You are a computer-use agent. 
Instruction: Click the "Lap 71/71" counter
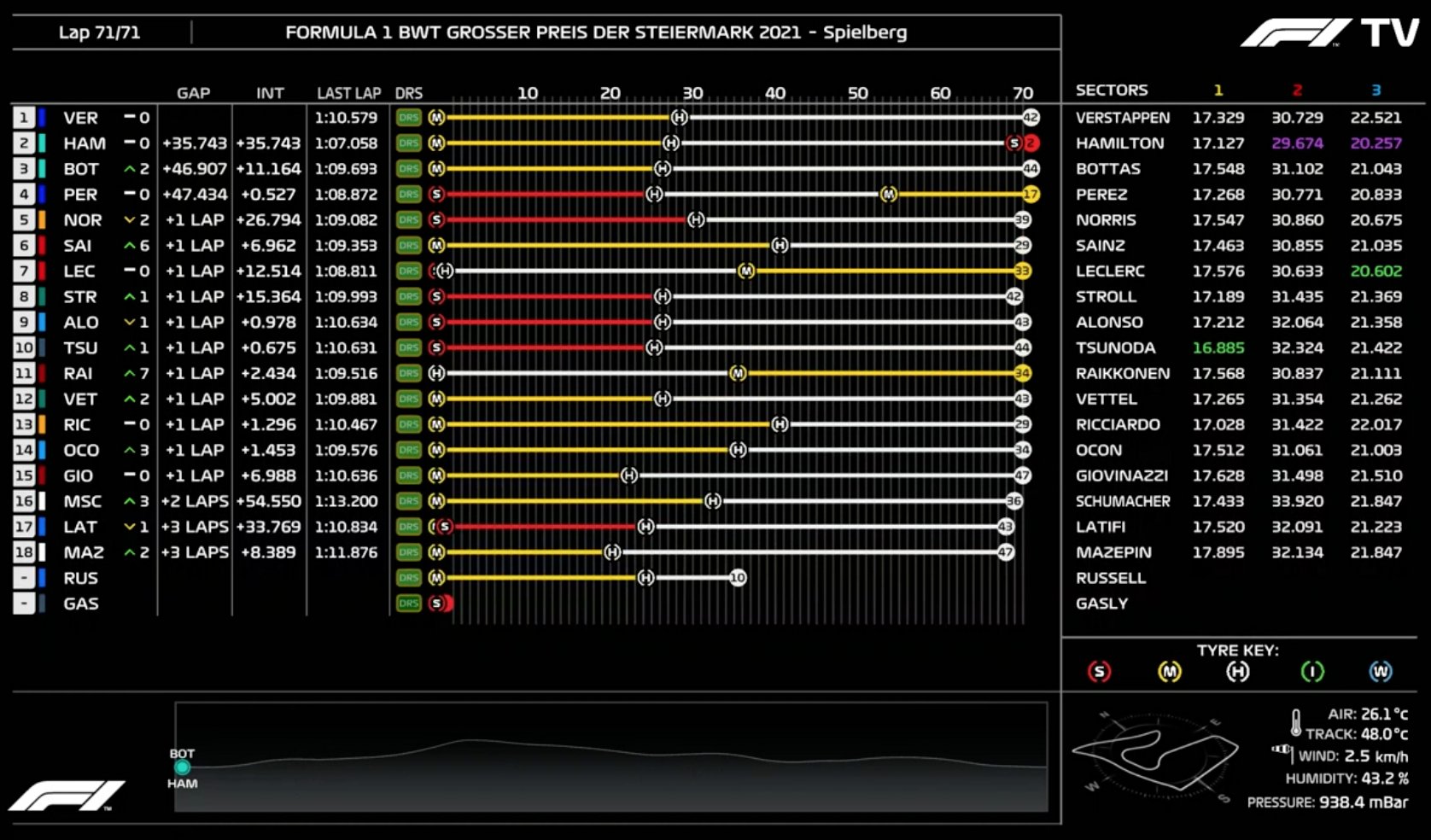(99, 32)
